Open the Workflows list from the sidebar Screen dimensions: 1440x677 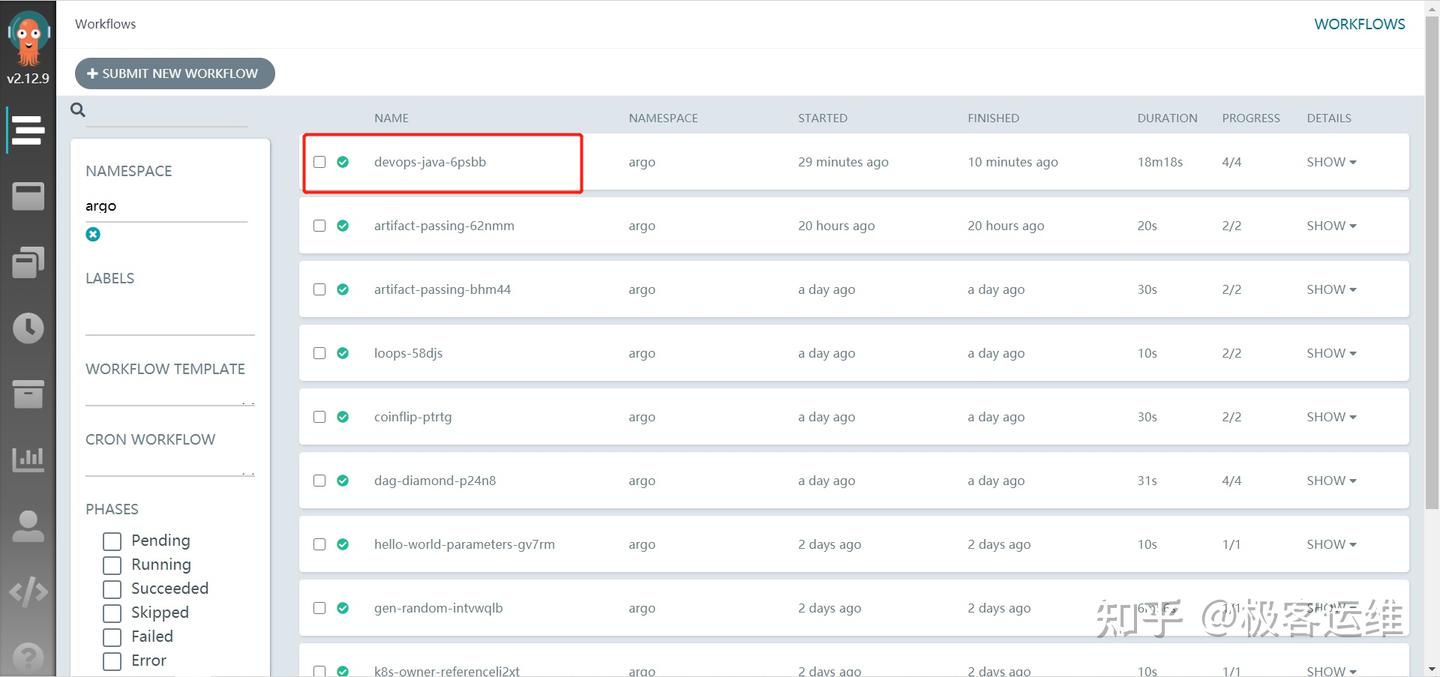tap(27, 129)
